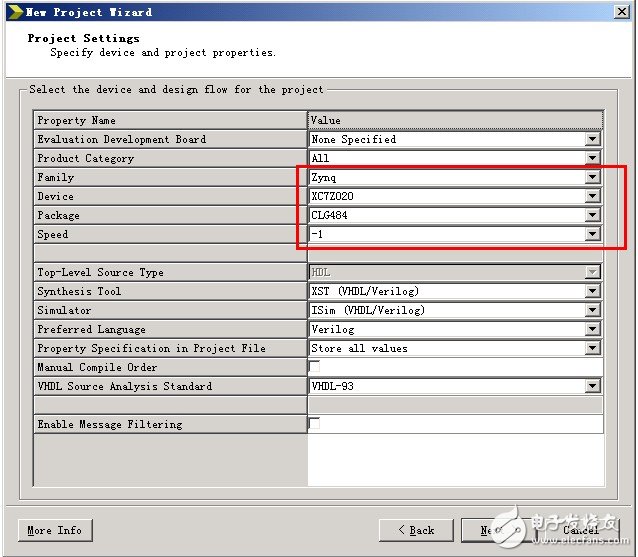Expand the Simulator dropdown showing ISim
The image size is (638, 557).
pyautogui.click(x=593, y=311)
